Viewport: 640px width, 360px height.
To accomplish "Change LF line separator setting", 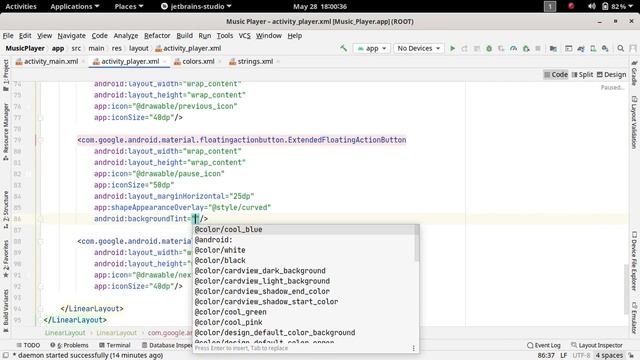I will click(x=564, y=356).
